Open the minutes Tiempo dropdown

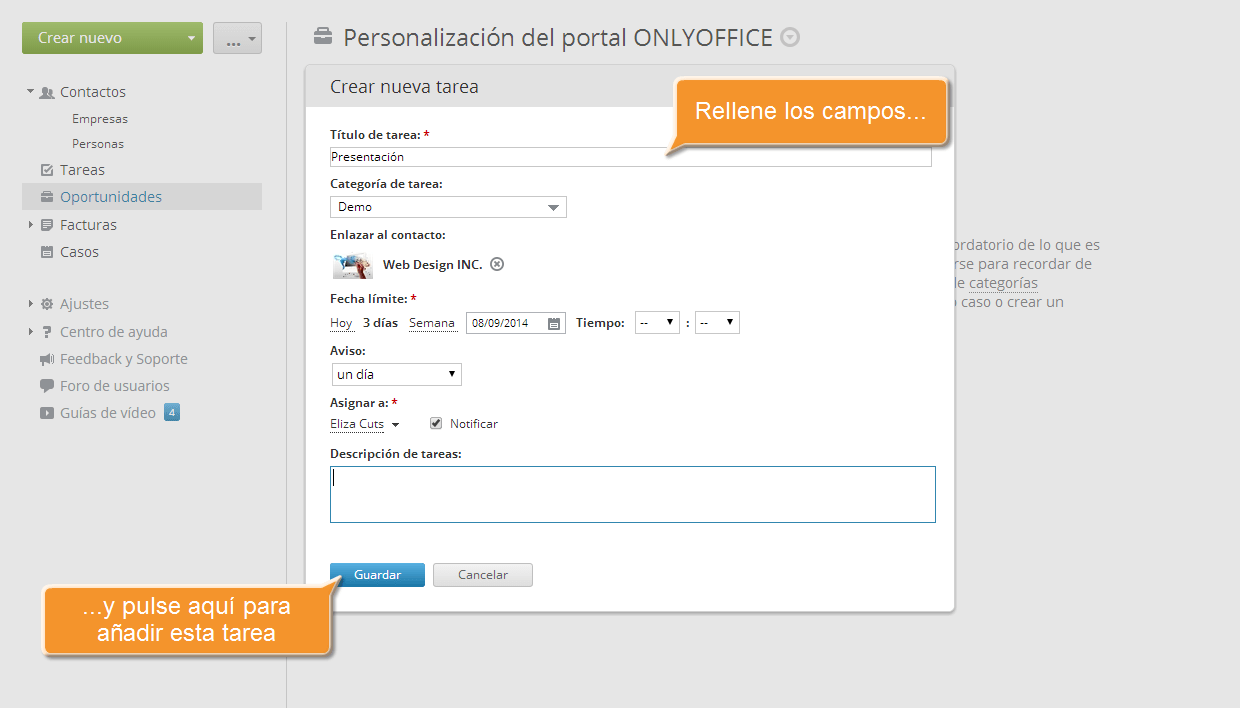pyautogui.click(x=717, y=322)
